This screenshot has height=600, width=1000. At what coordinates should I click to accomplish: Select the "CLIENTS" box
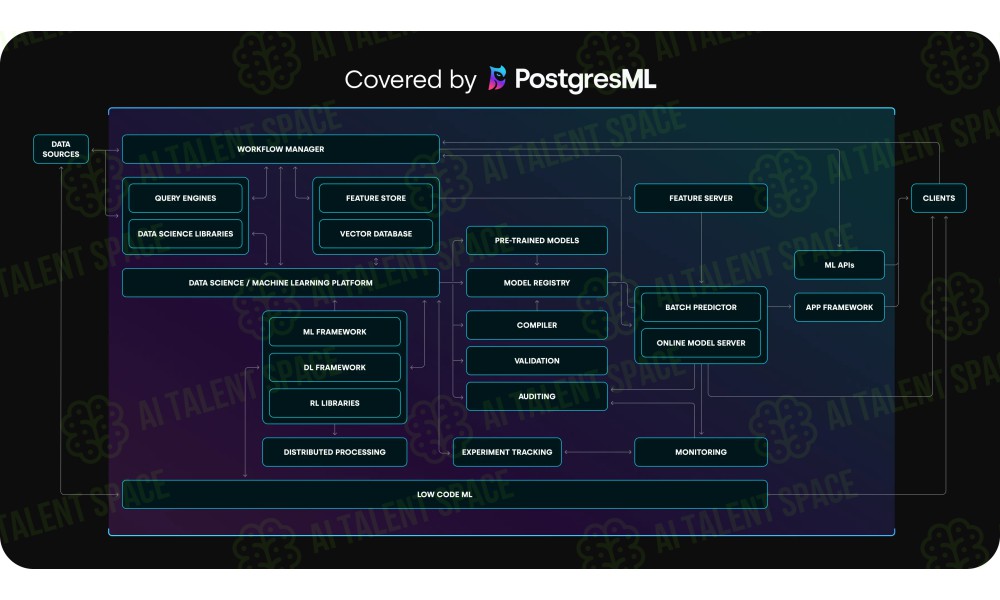(x=939, y=198)
